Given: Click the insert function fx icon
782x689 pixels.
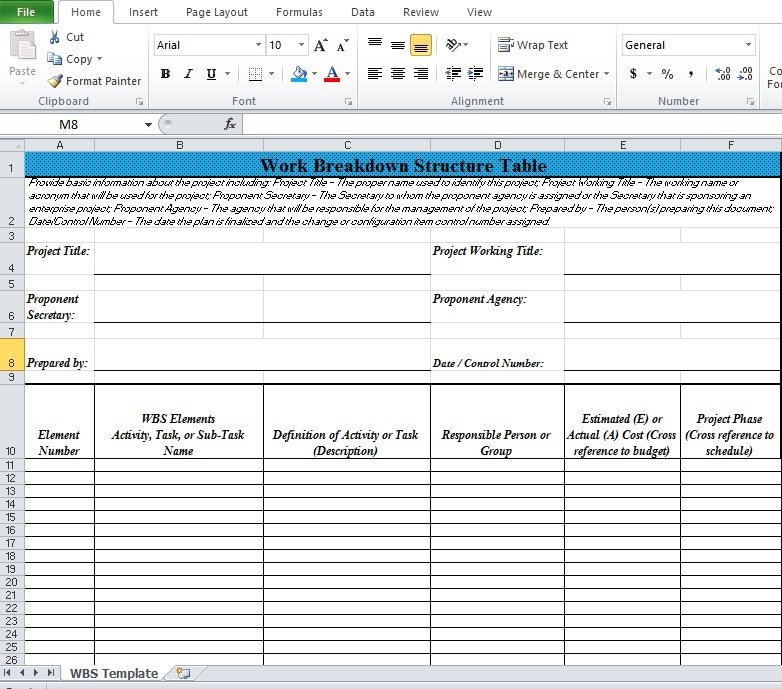Looking at the screenshot, I should pos(230,124).
